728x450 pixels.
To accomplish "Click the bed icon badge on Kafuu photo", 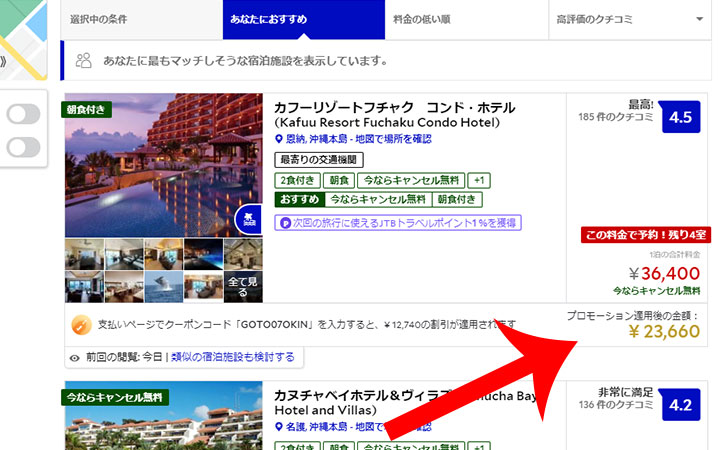I will click(249, 219).
